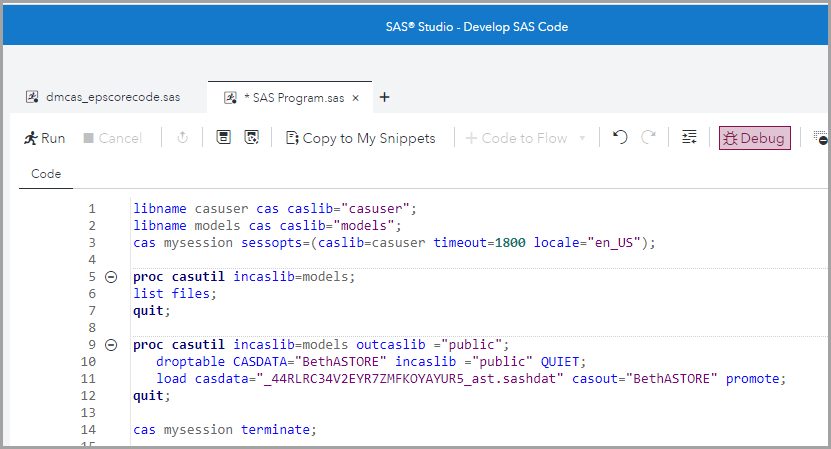Click the sashdat filename string on line 11
The width and height of the screenshot is (831, 449).
click(x=410, y=378)
